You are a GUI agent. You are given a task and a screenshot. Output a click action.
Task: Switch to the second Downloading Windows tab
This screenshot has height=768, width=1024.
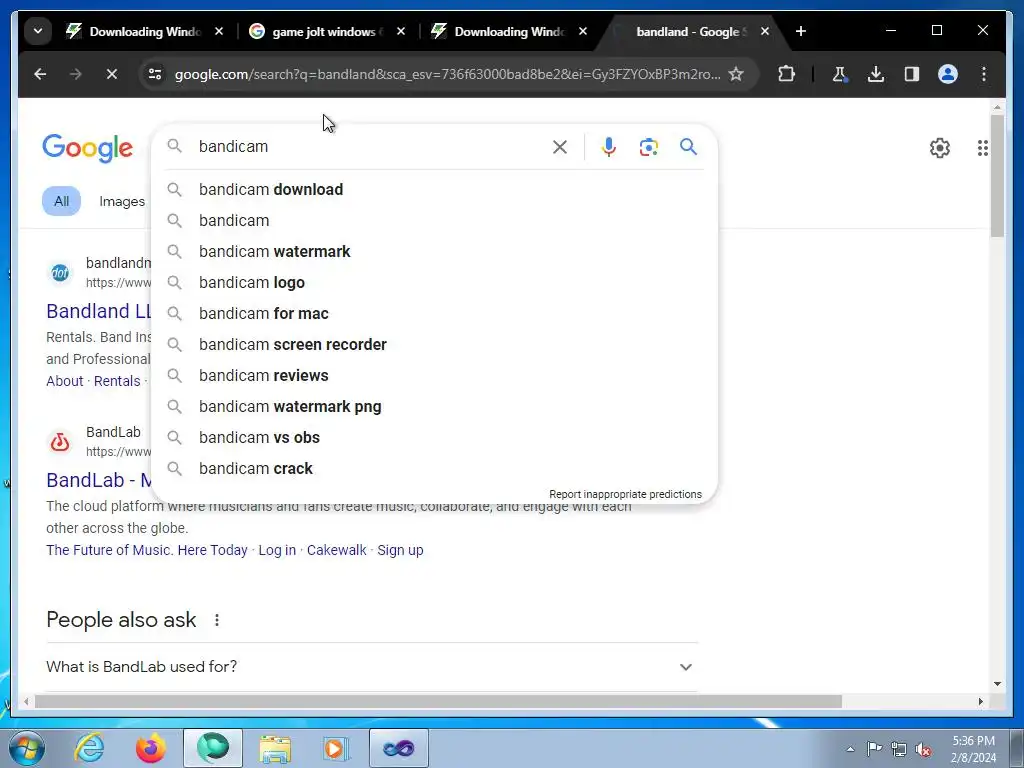[509, 31]
